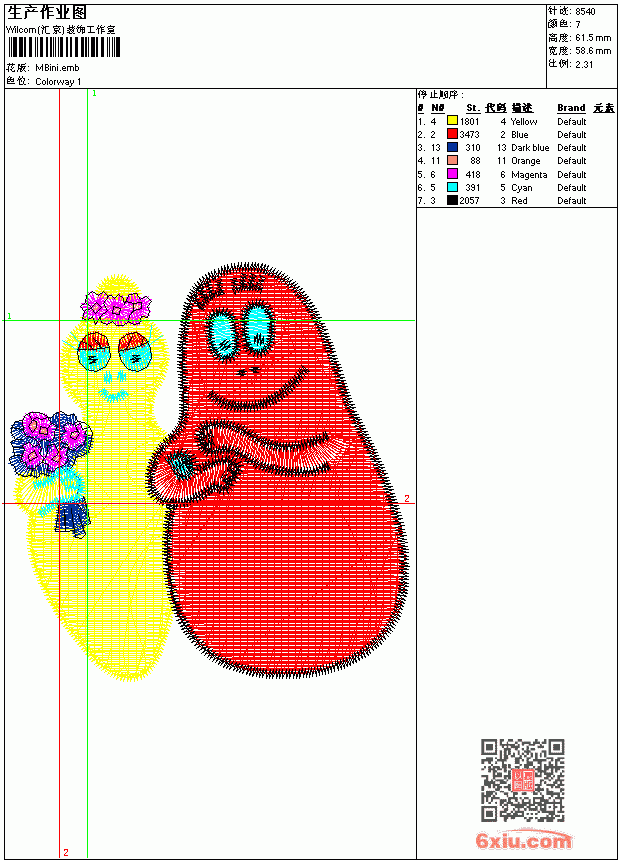Click the red swatch for stop 2
Image resolution: width=620 pixels, height=860 pixels.
pyautogui.click(x=452, y=134)
